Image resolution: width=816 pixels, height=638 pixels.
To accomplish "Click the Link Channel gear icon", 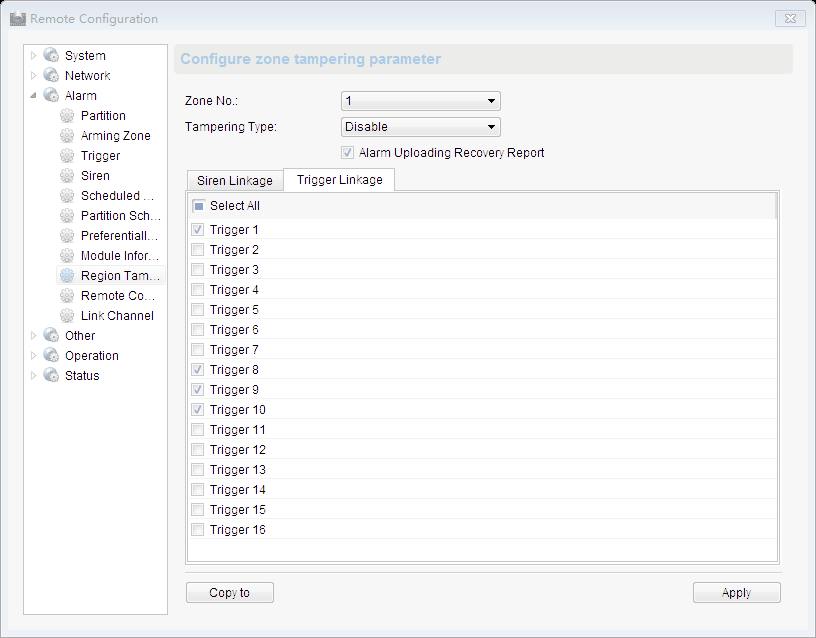I will 67,315.
